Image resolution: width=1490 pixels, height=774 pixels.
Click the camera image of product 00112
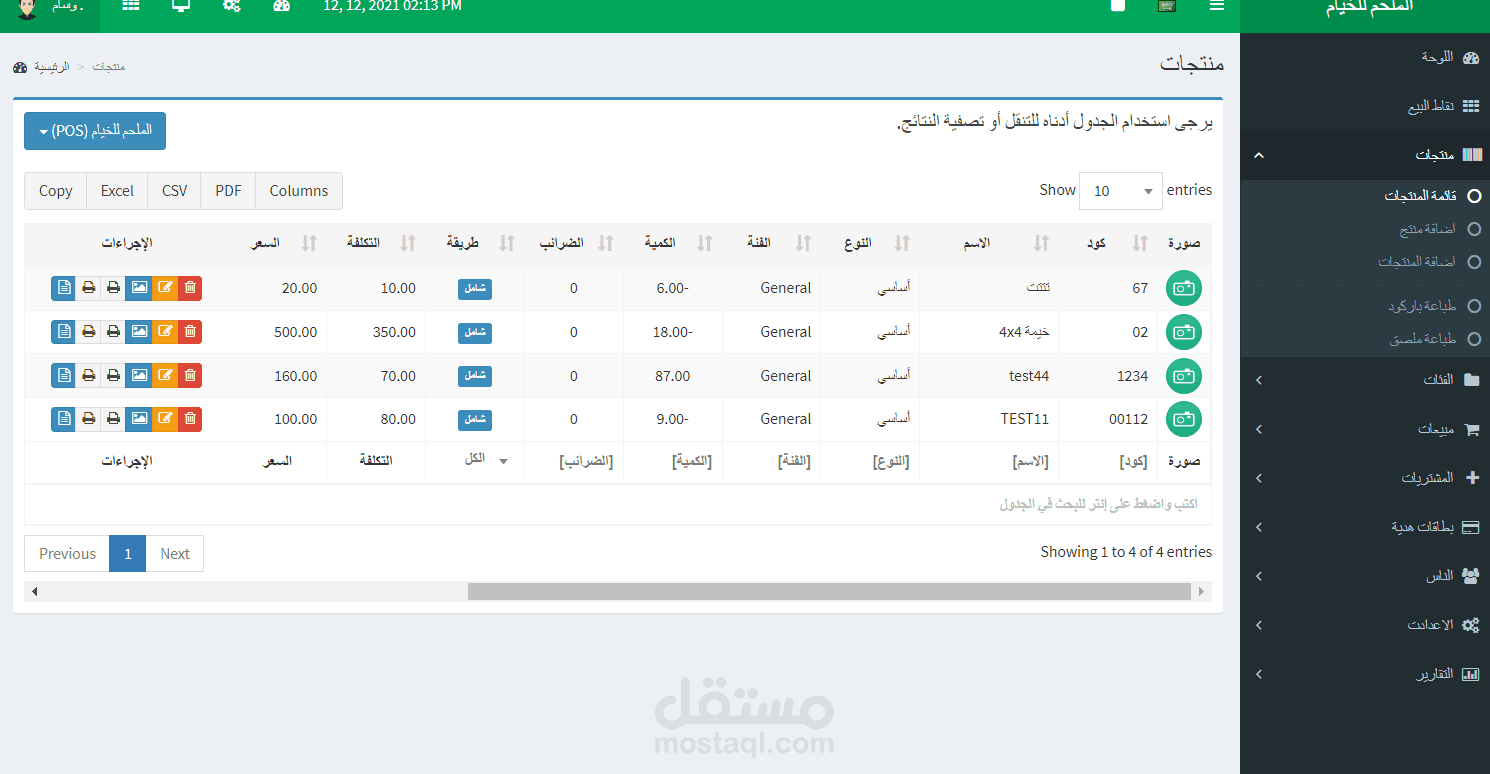1184,420
